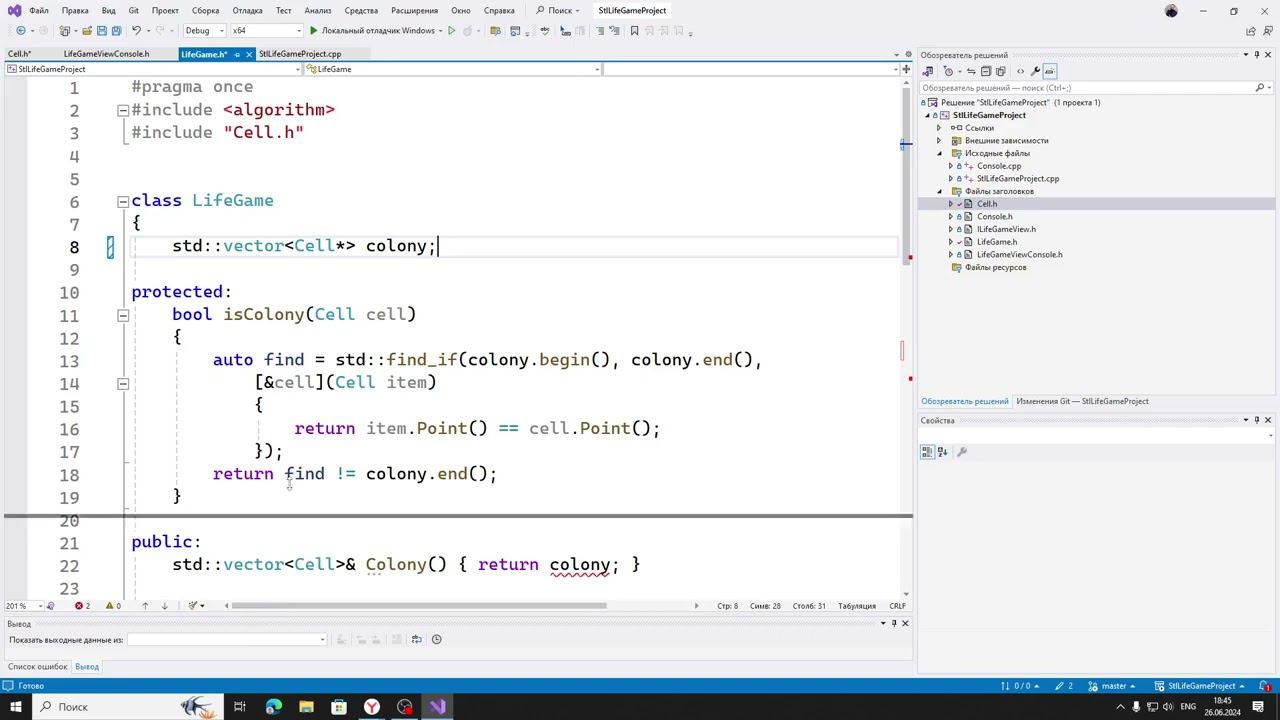The height and width of the screenshot is (720, 1280).
Task: Toggle Categorized view in the Properties panel
Action: pos(927,452)
